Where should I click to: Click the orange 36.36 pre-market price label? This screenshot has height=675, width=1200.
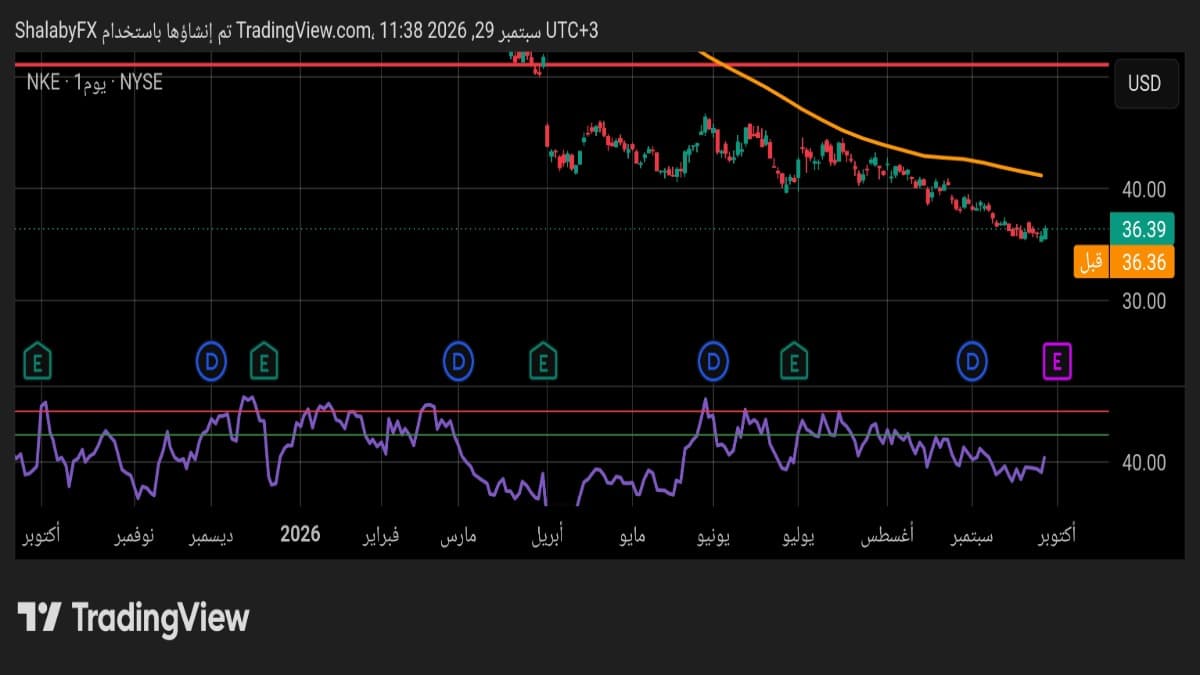[x=1143, y=262]
